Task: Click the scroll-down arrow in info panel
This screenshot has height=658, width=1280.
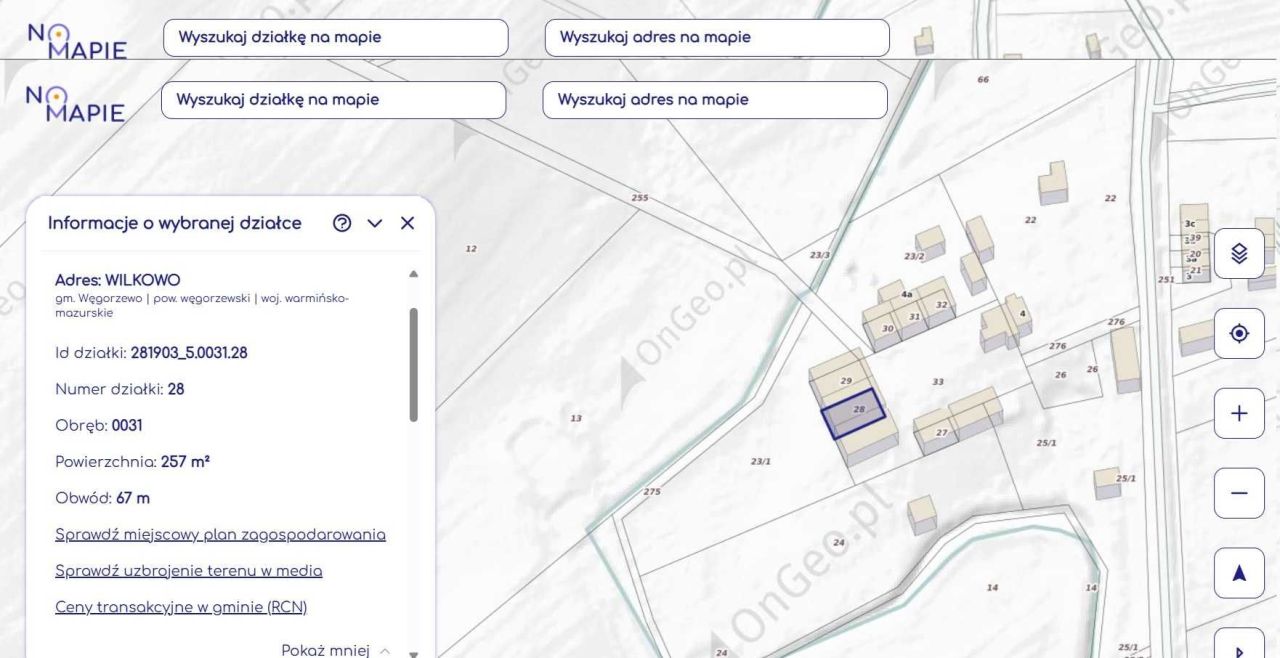Action: pyautogui.click(x=414, y=654)
